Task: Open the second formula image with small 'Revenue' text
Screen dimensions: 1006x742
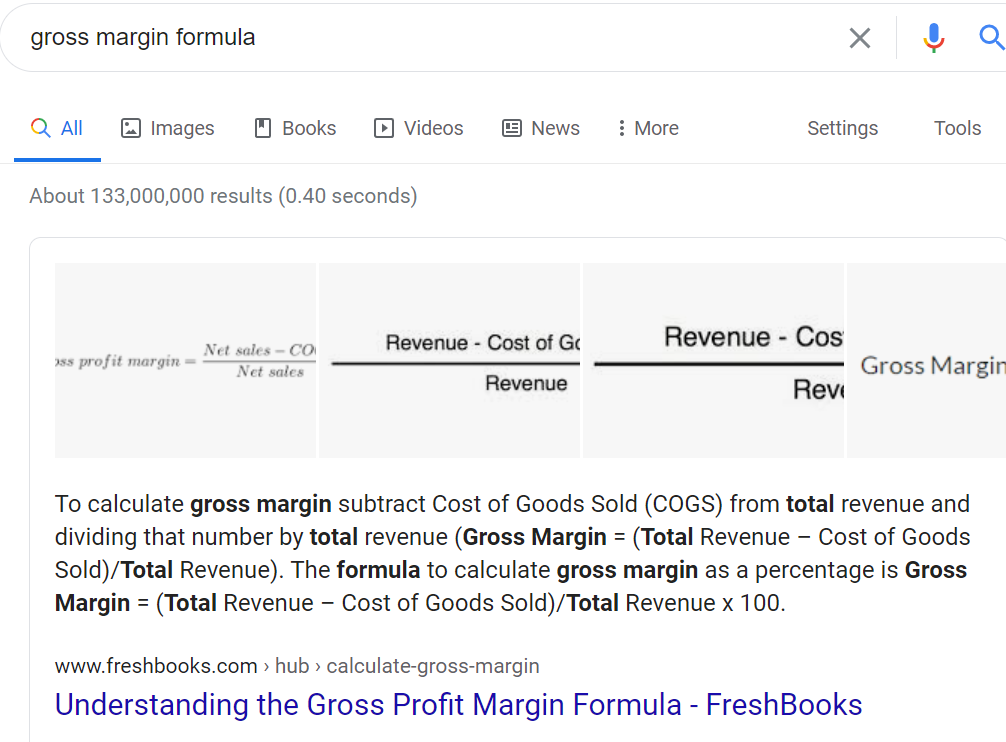Action: pyautogui.click(x=449, y=360)
